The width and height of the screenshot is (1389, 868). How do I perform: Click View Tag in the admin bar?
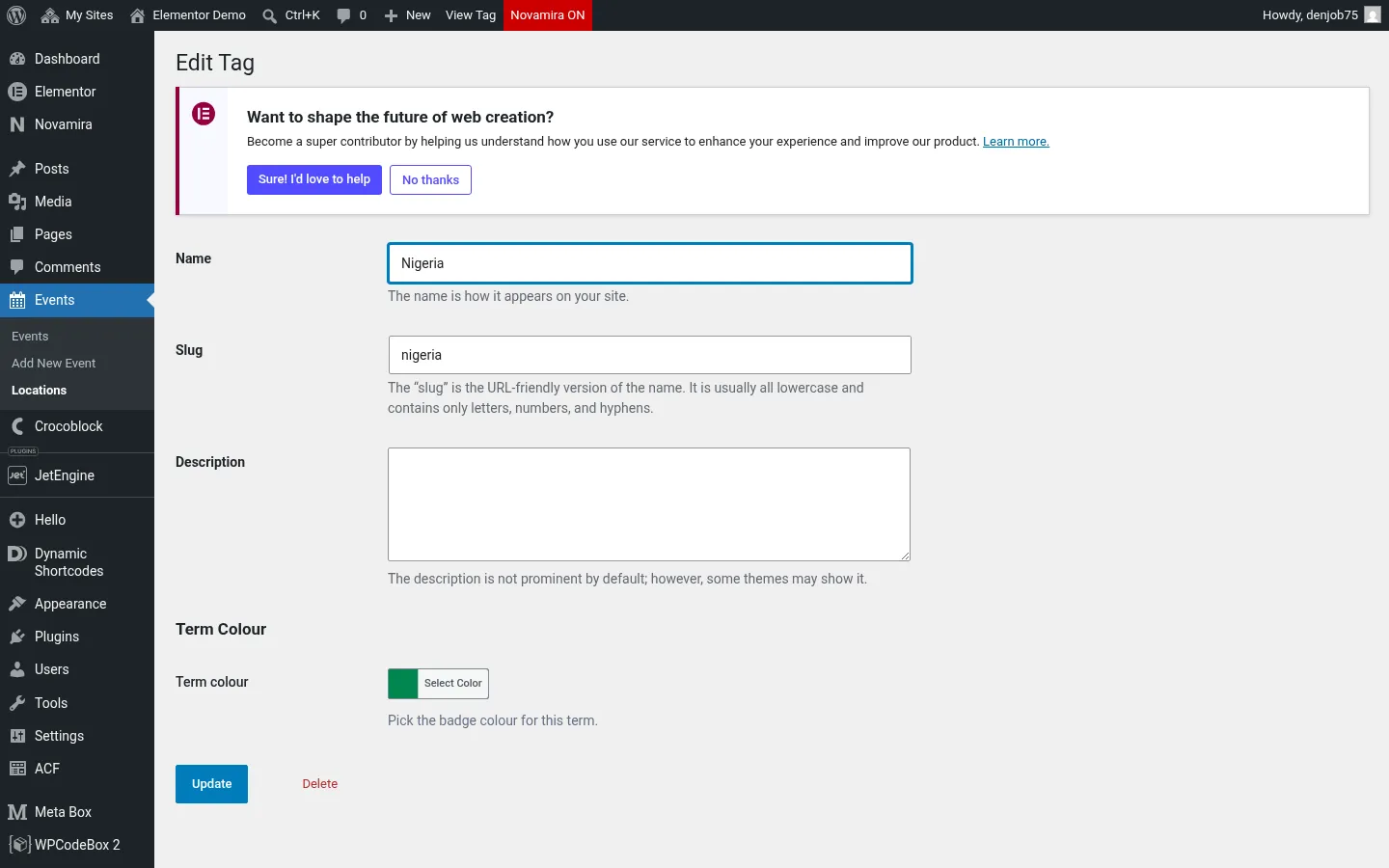point(471,15)
